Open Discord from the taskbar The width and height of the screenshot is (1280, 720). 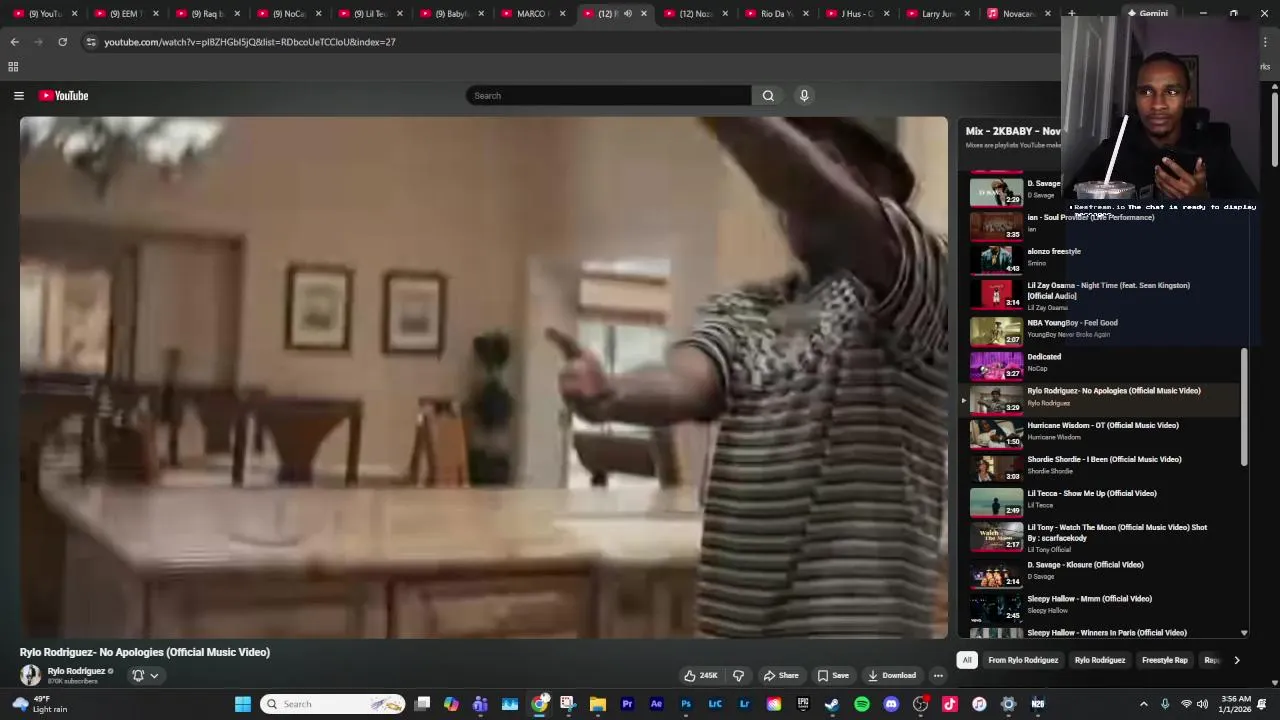click(x=891, y=704)
